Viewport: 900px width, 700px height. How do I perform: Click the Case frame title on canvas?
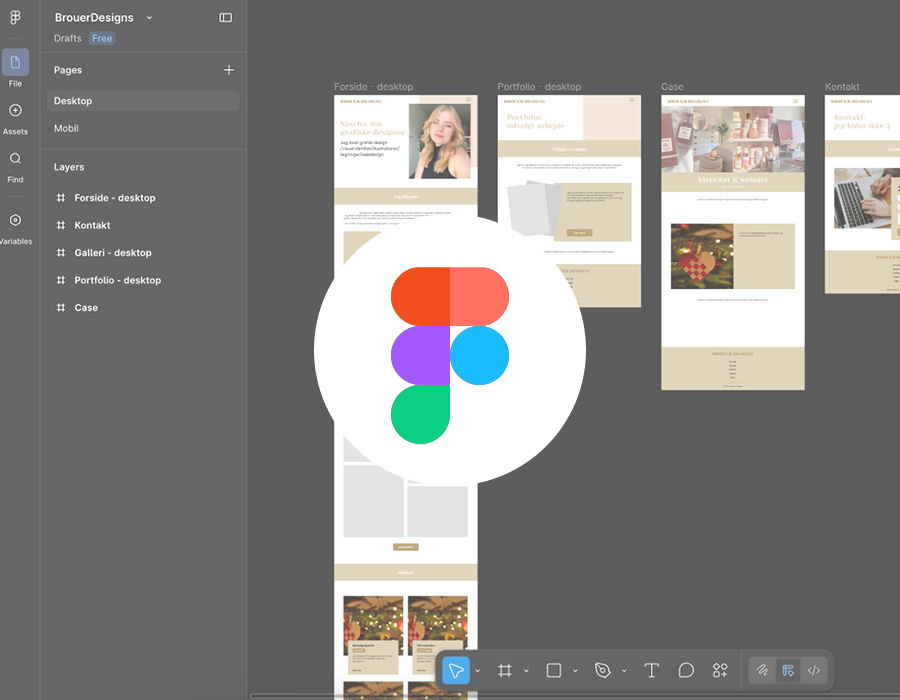pos(672,87)
